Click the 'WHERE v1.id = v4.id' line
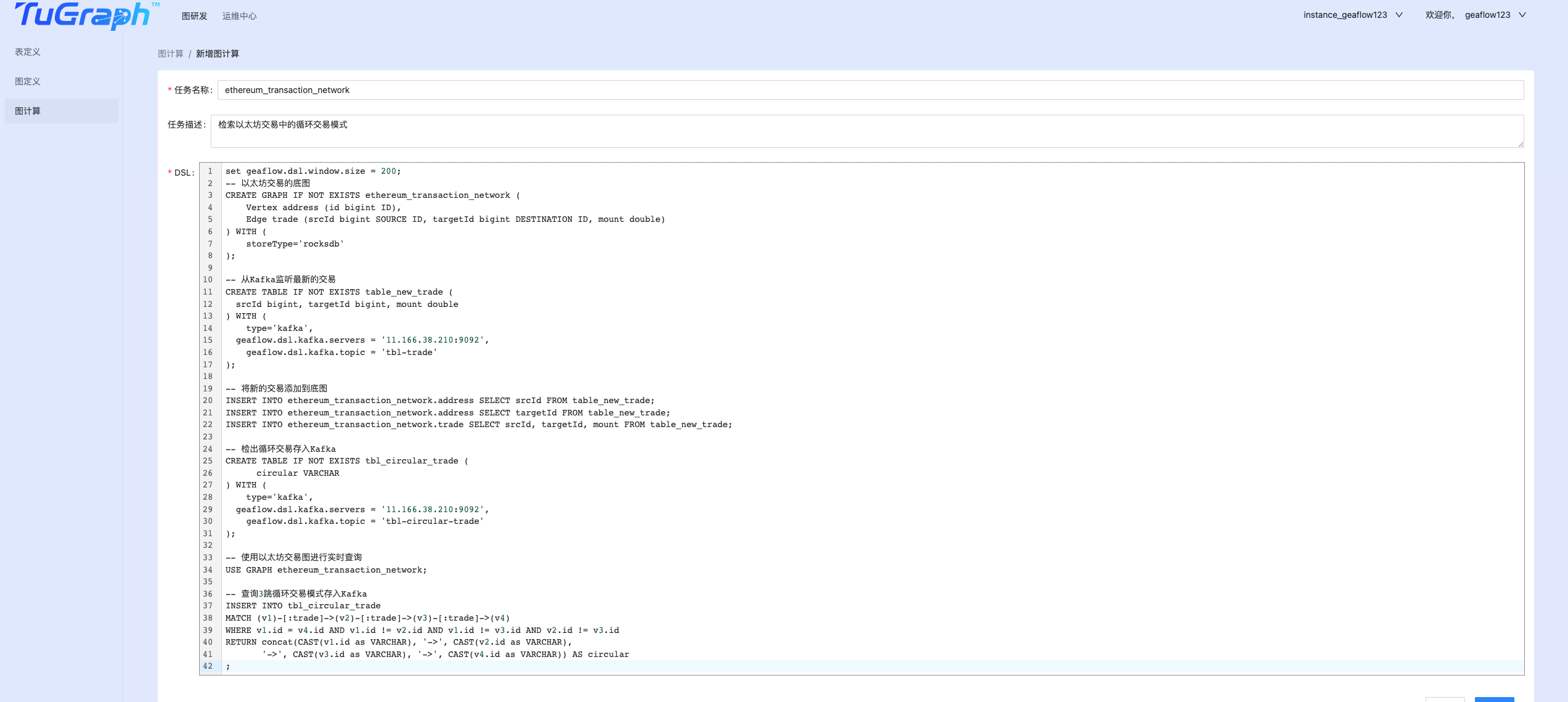This screenshot has width=1568, height=702. click(422, 631)
